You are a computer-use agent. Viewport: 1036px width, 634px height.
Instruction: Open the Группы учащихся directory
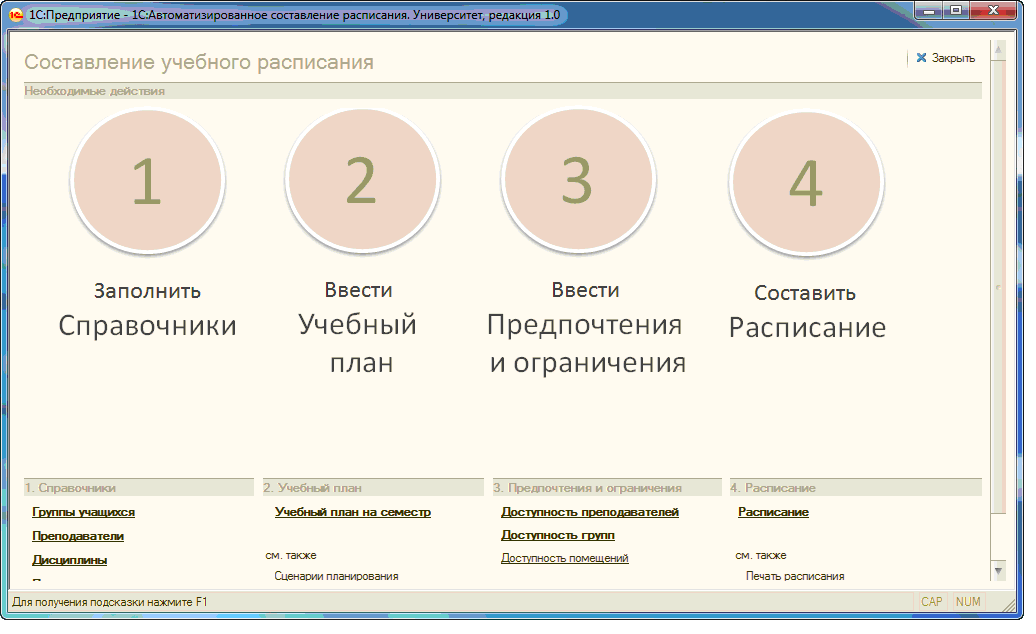coord(83,512)
